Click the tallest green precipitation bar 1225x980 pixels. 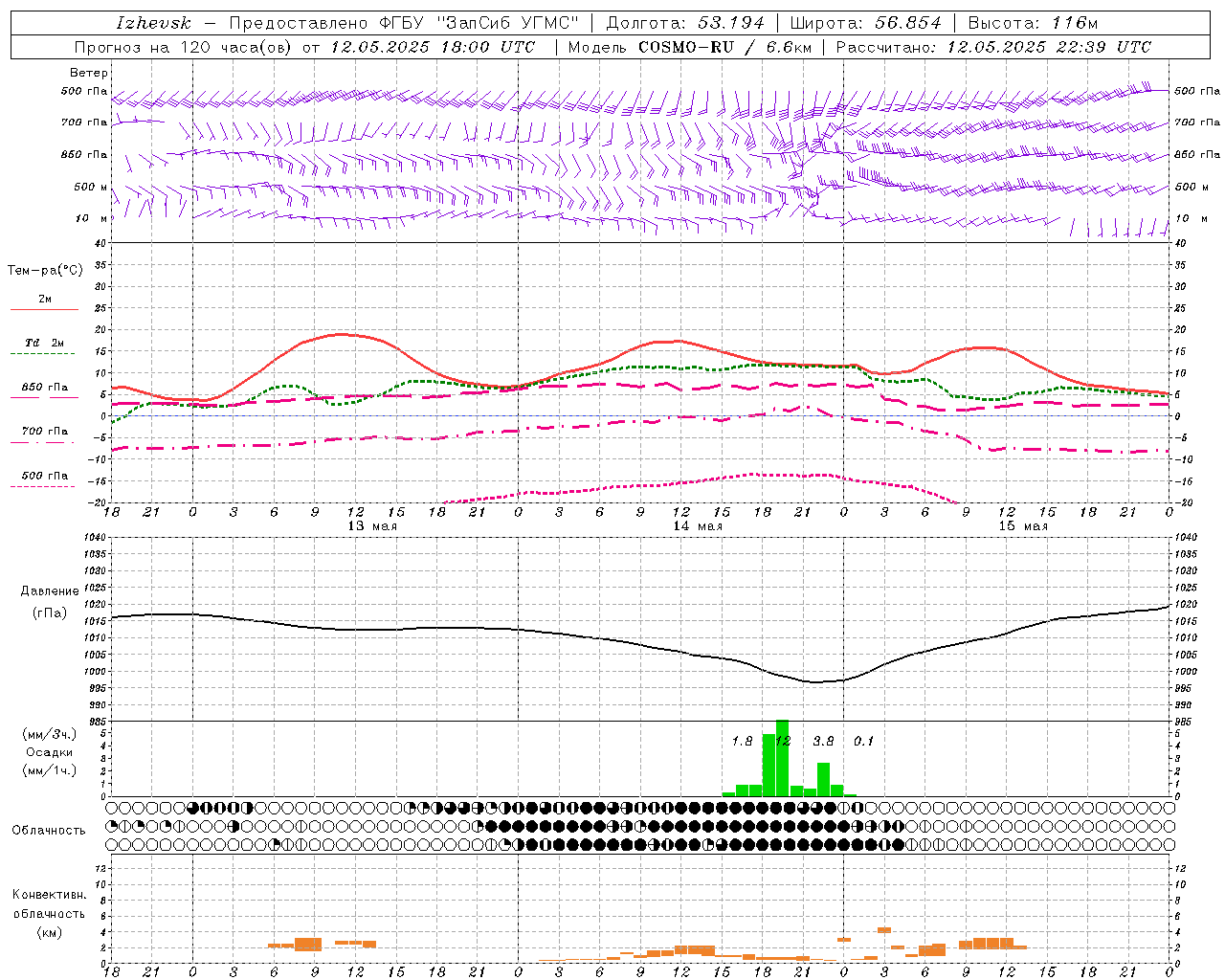[782, 758]
